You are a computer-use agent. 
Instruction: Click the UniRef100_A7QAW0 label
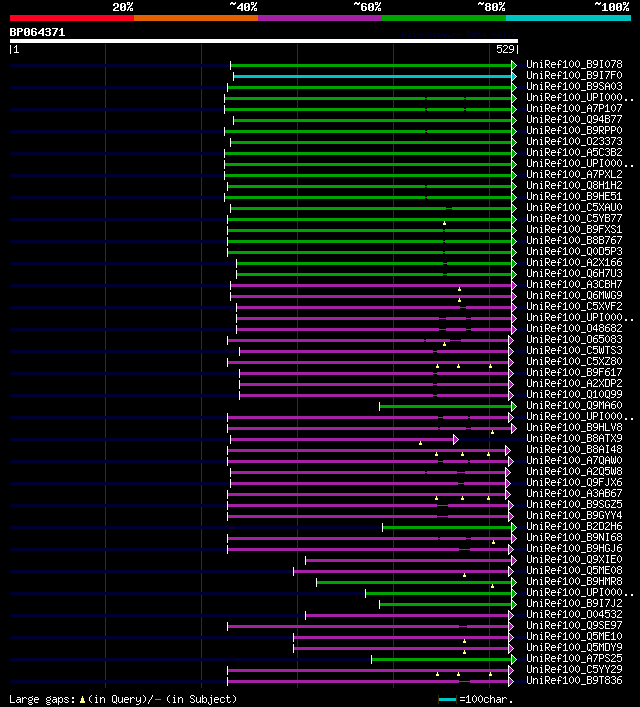pos(574,460)
